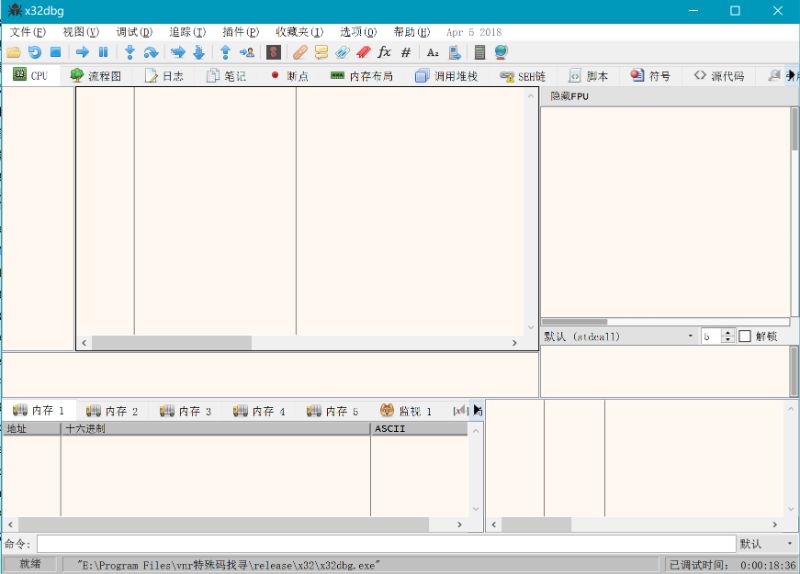This screenshot has height=574, width=800.
Task: Click the step into arrow icon
Action: click(129, 52)
